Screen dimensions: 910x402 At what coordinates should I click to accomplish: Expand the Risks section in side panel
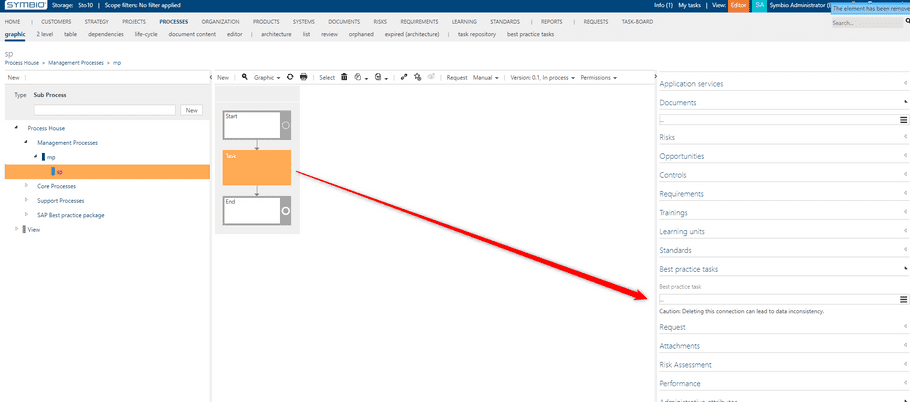tap(783, 137)
